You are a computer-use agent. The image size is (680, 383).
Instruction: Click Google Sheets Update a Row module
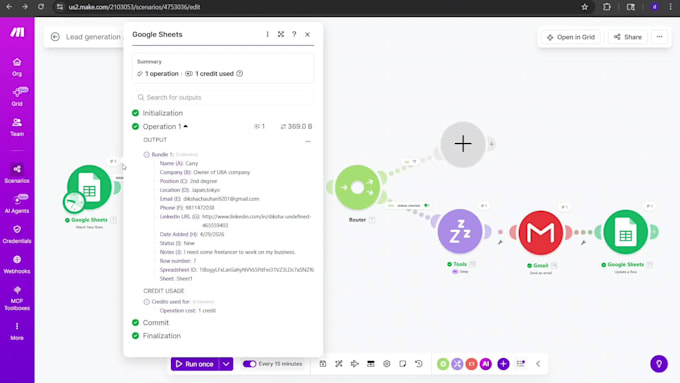[625, 232]
